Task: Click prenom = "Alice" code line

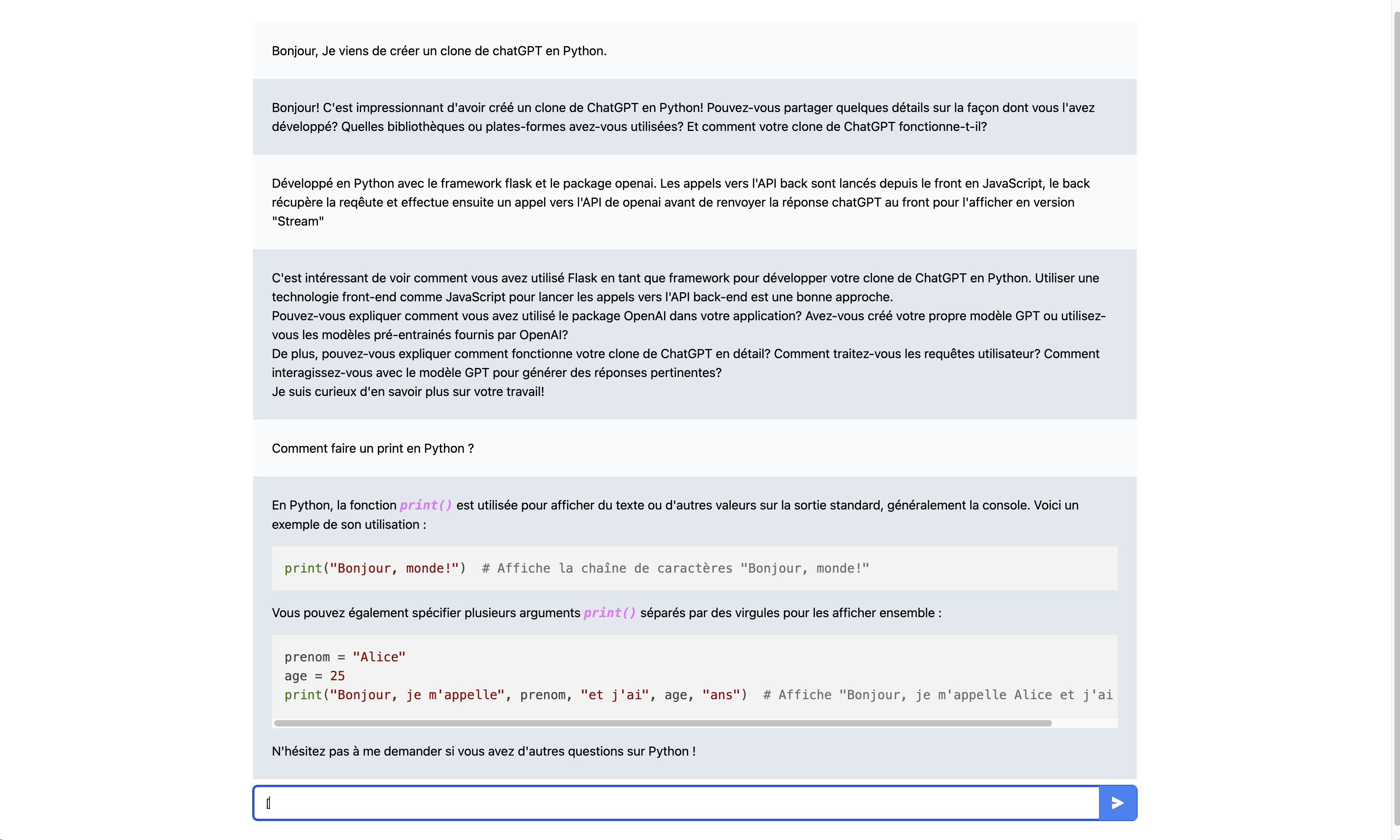Action: click(345, 657)
